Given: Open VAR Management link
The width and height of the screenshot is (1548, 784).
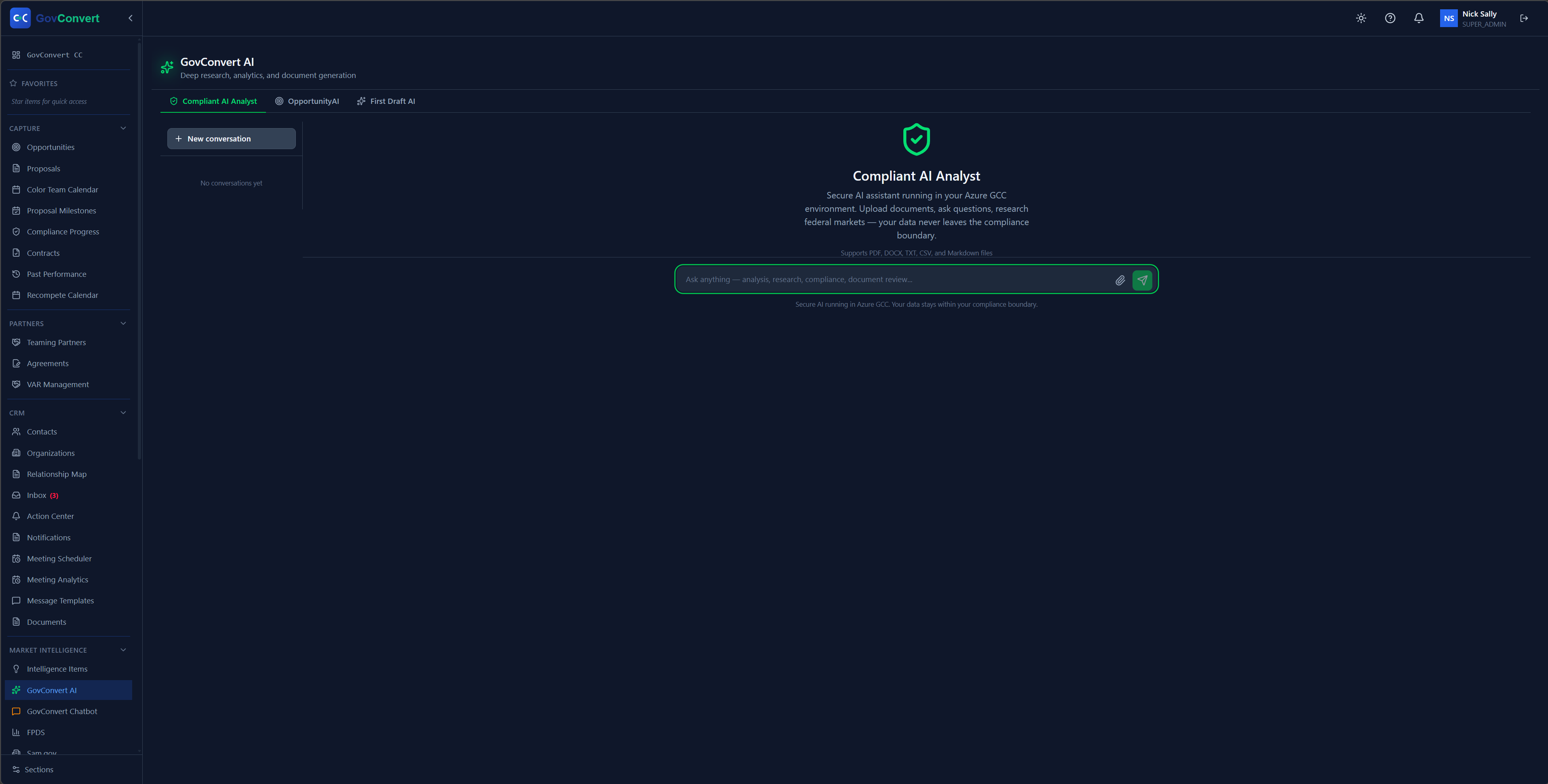Looking at the screenshot, I should 68,384.
